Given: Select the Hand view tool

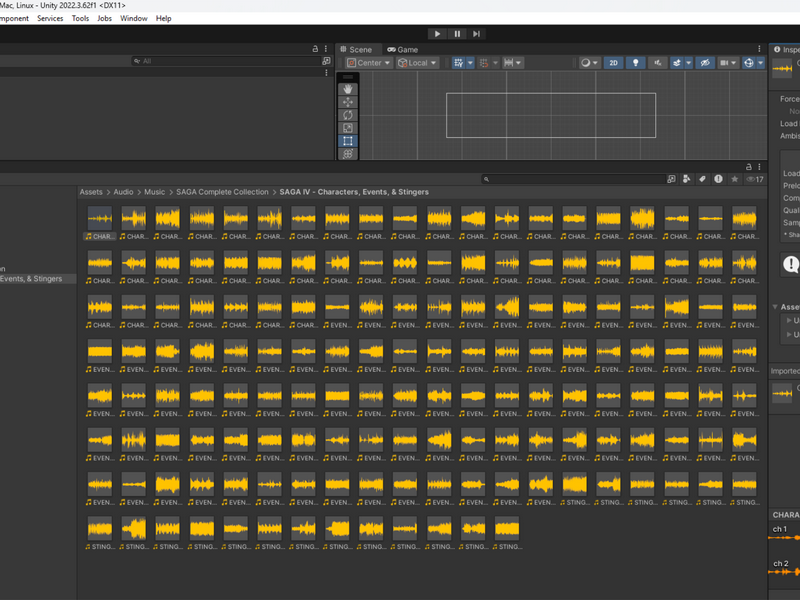Looking at the screenshot, I should click(348, 89).
